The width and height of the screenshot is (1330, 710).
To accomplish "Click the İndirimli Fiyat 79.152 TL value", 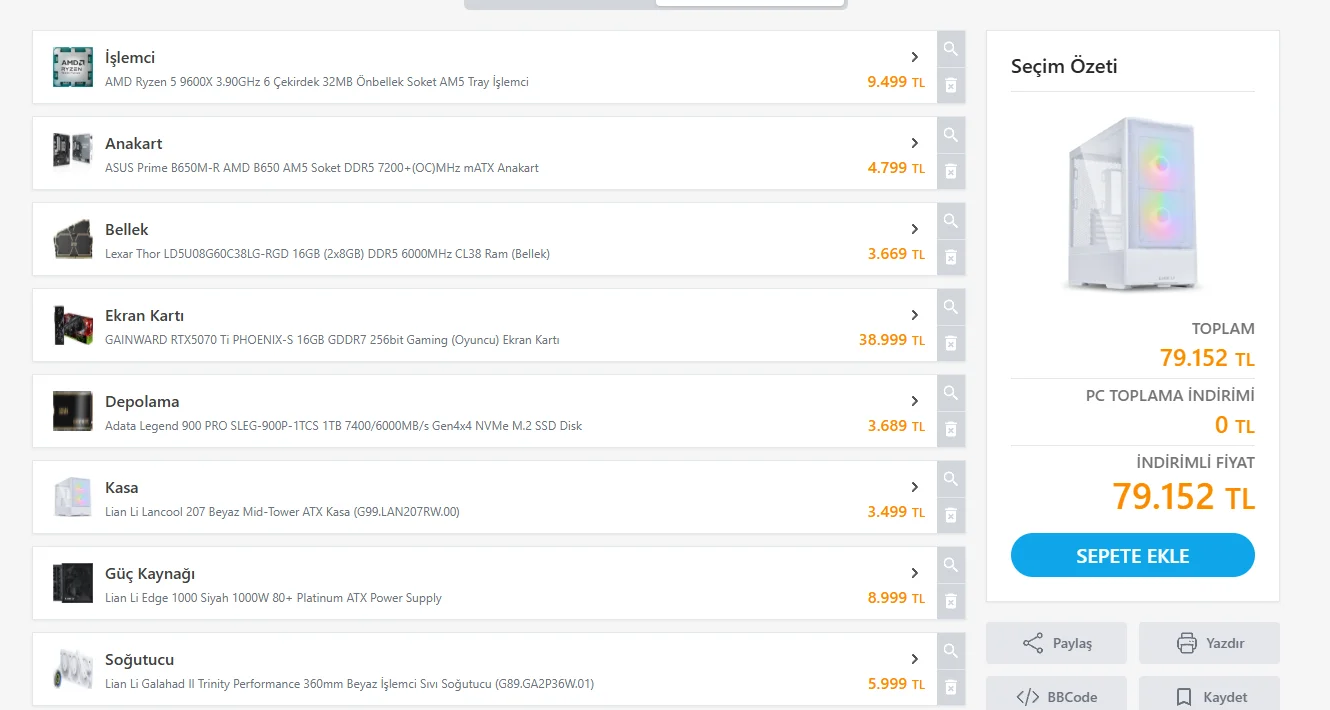I will point(1183,496).
